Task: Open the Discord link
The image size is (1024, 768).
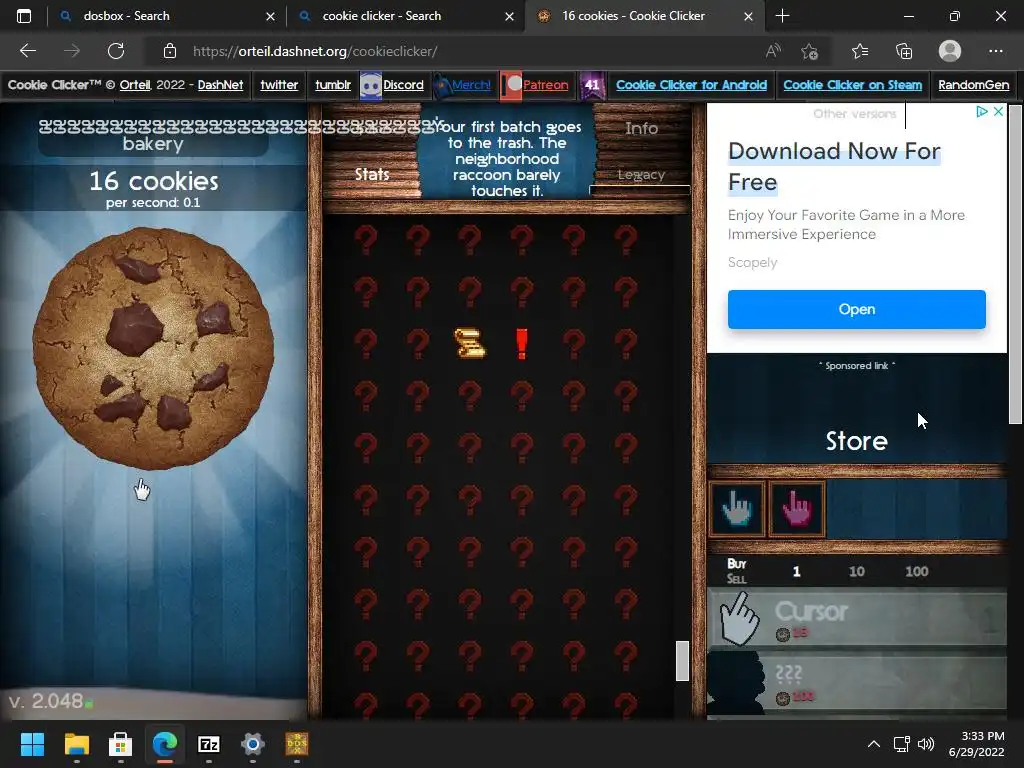Action: click(x=403, y=85)
